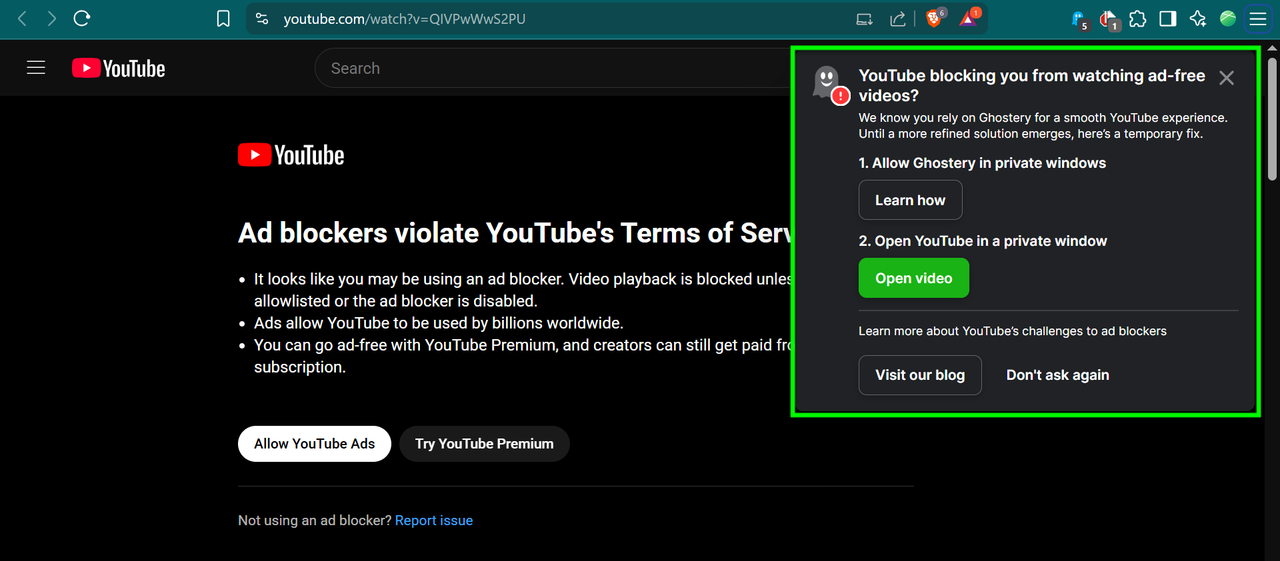The image size is (1280, 561).
Task: Click Visit our blog button
Action: coord(920,375)
